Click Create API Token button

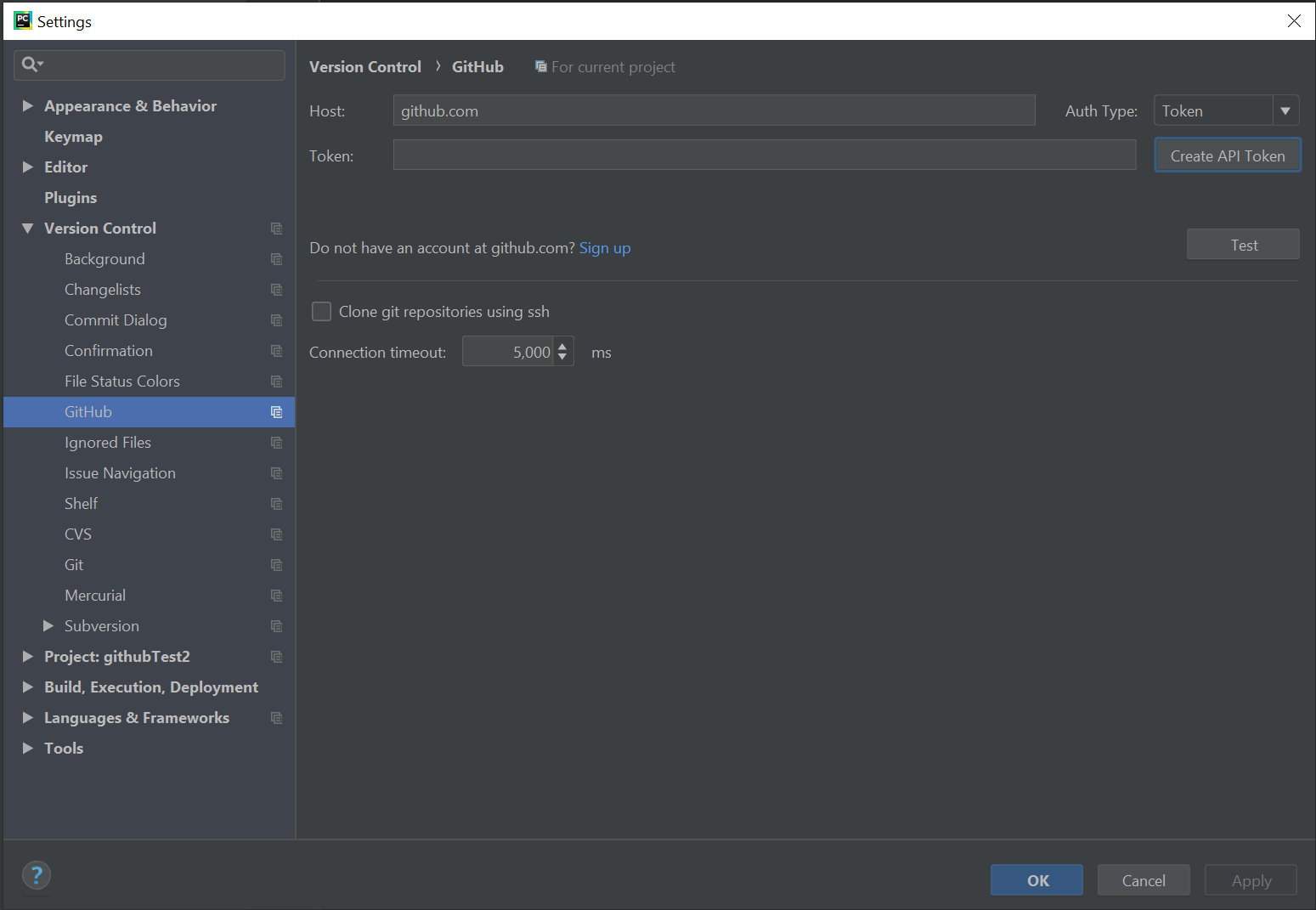(1228, 155)
